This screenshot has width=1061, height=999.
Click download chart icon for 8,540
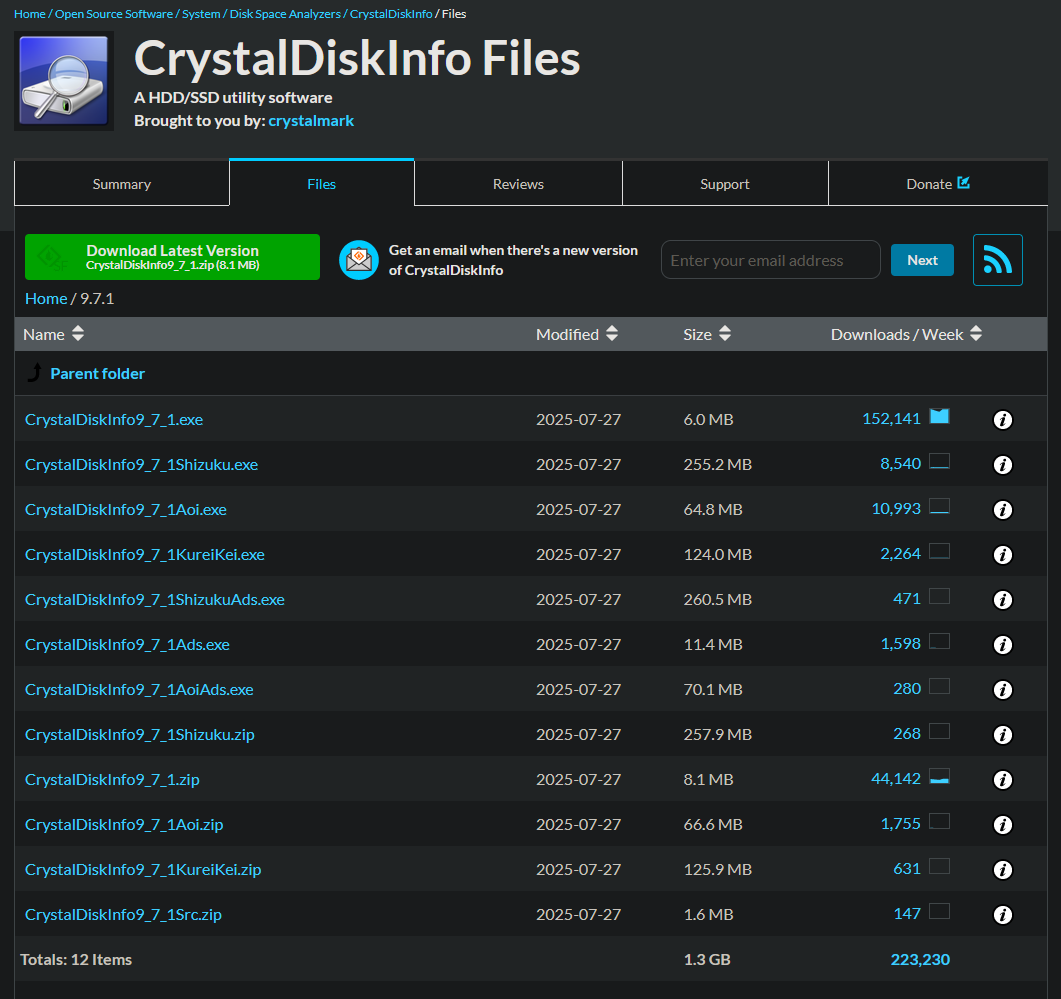[939, 462]
